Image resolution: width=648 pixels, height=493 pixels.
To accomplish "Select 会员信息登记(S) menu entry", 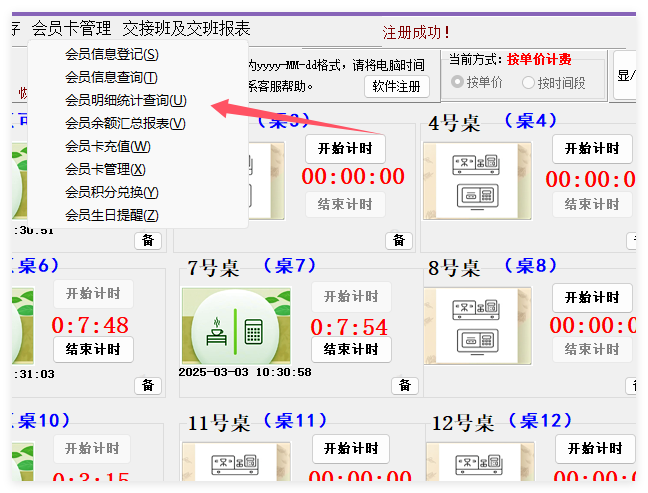I will [x=112, y=54].
